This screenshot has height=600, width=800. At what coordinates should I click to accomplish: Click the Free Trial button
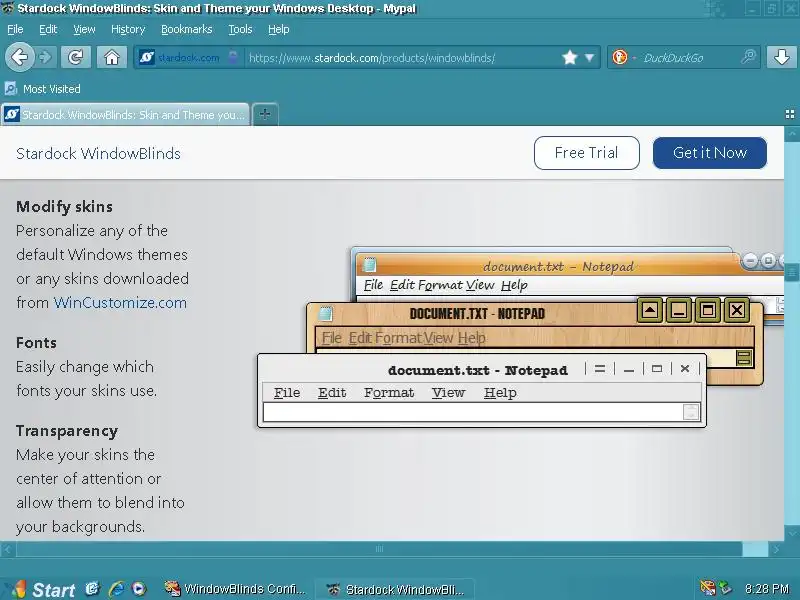tap(587, 153)
